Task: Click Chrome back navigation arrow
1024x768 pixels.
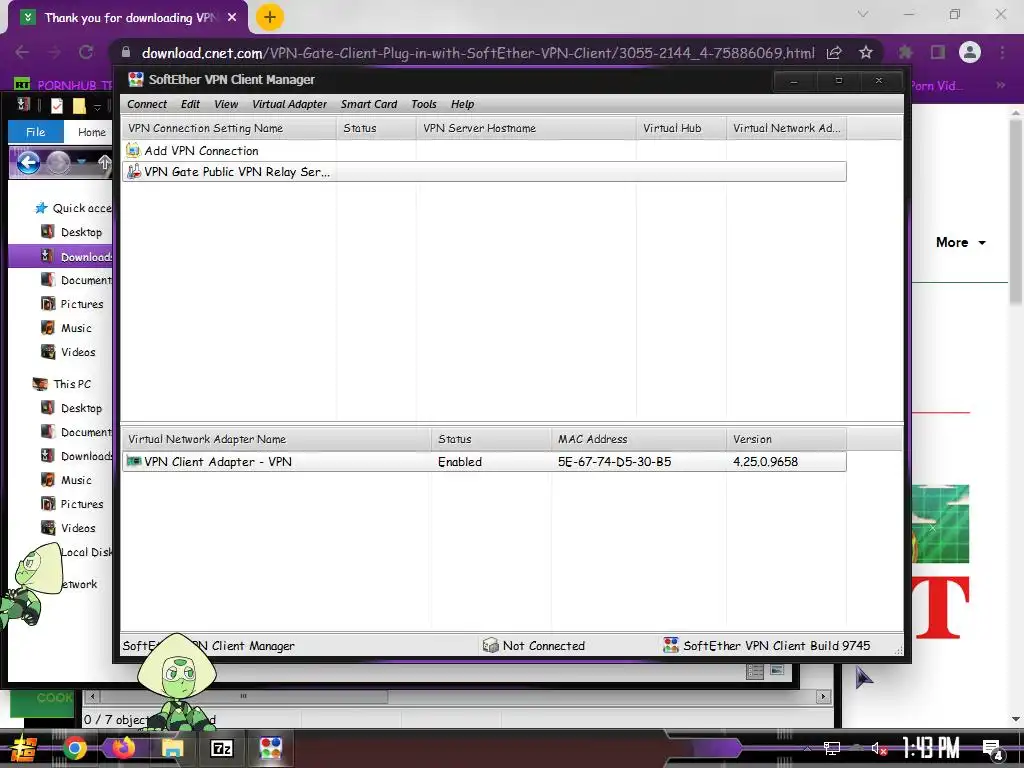Action: (22, 52)
